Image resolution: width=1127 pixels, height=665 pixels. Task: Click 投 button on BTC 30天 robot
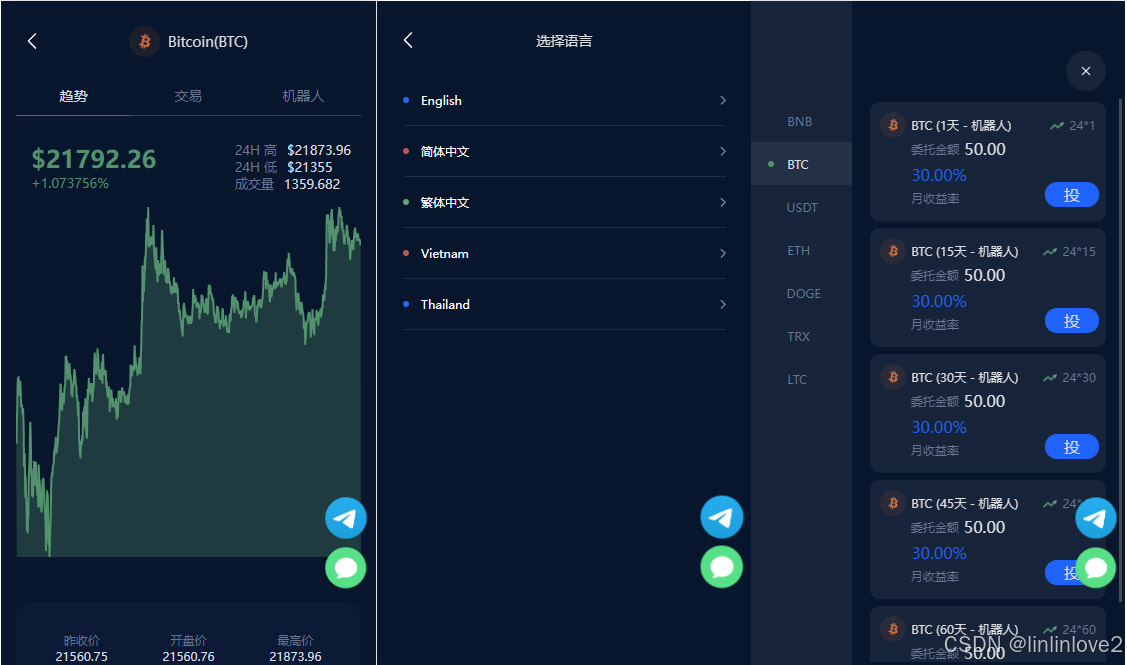click(x=1071, y=446)
